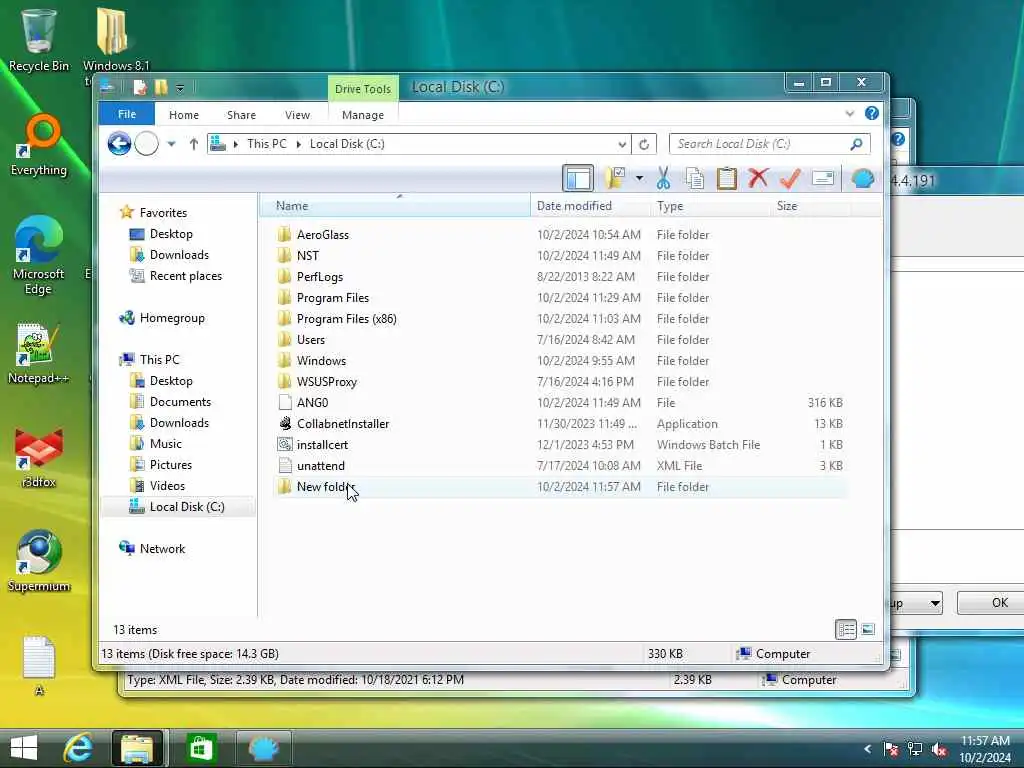The height and width of the screenshot is (768, 1024).
Task: Click the search magnifier icon
Action: 856,144
